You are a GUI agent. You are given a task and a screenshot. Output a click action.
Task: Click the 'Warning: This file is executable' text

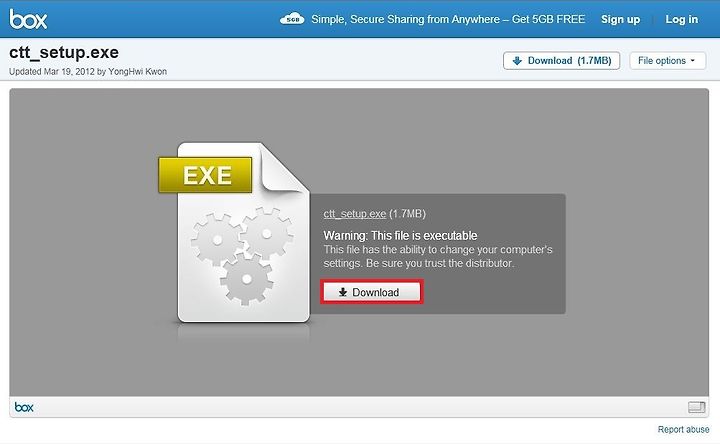click(x=400, y=236)
